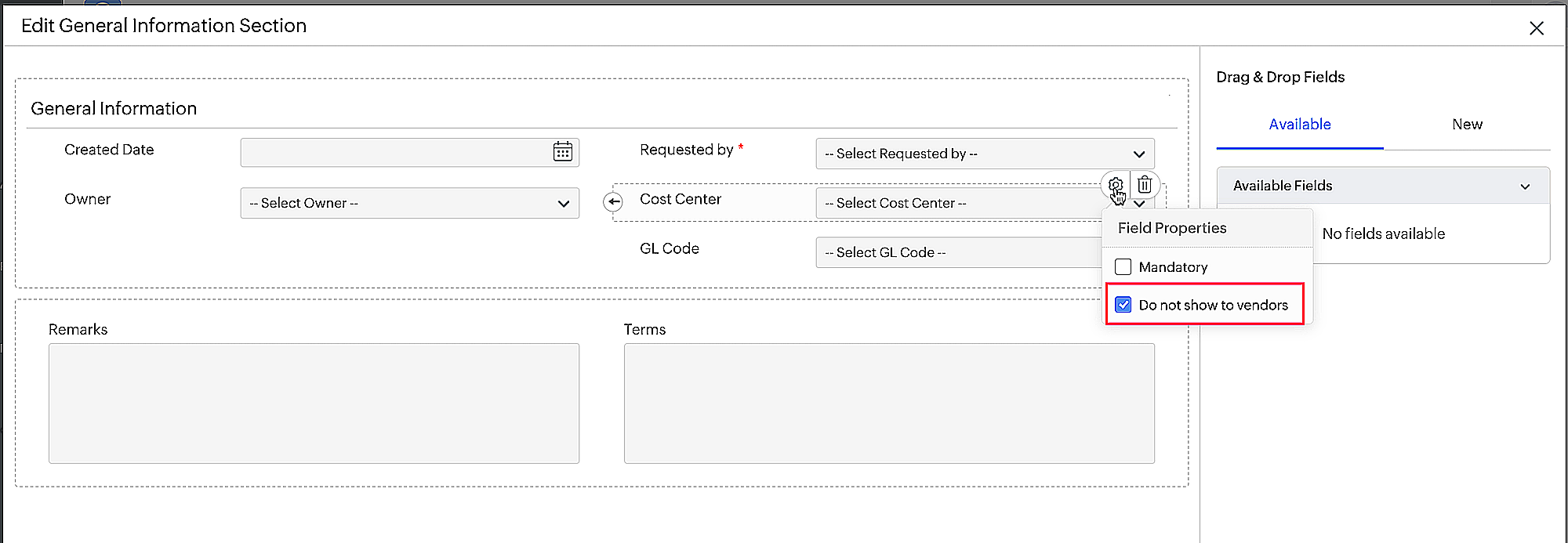This screenshot has width=1568, height=543.
Task: Collapse the Available Fields section
Action: click(1525, 186)
